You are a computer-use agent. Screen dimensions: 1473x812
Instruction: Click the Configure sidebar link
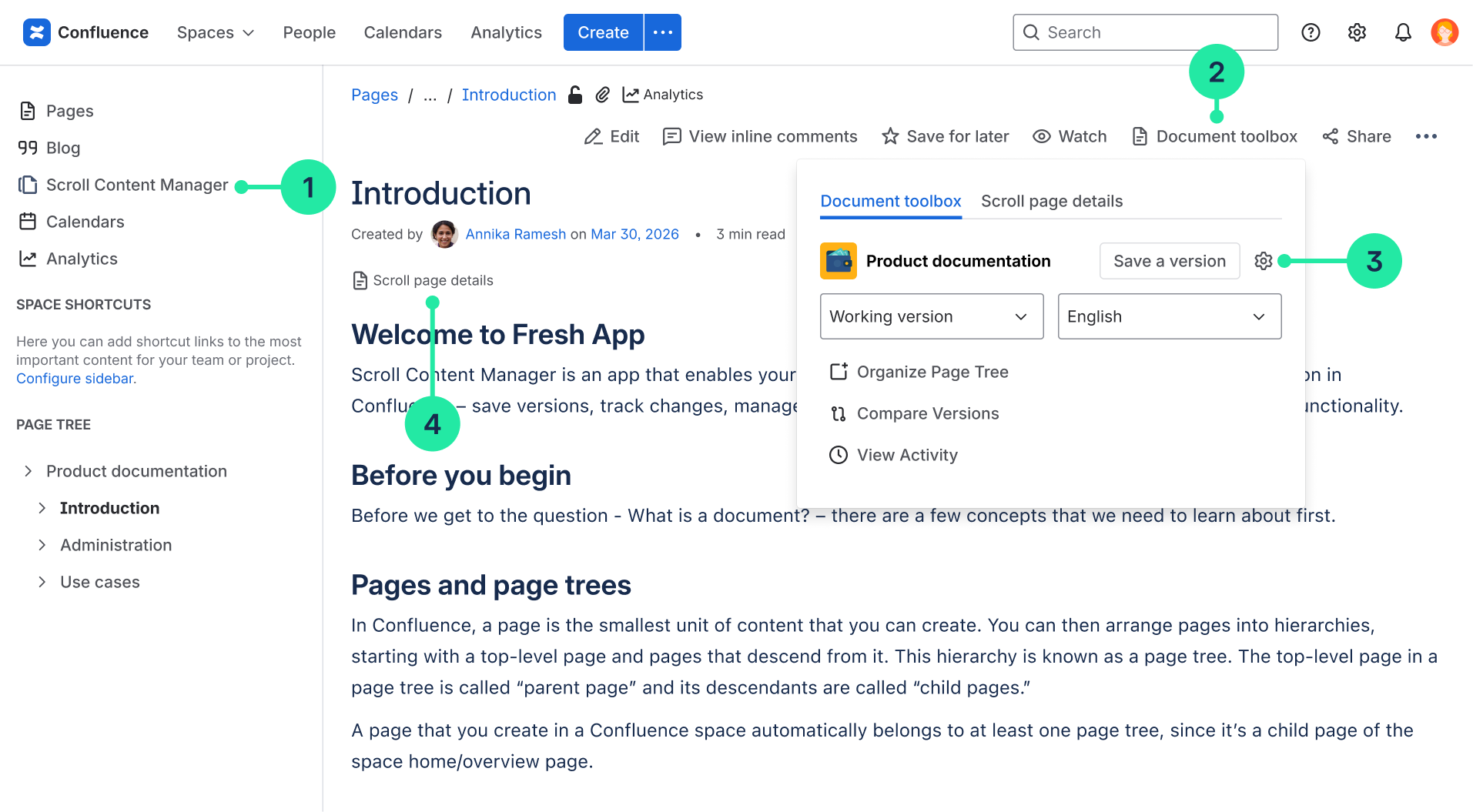pyautogui.click(x=75, y=379)
